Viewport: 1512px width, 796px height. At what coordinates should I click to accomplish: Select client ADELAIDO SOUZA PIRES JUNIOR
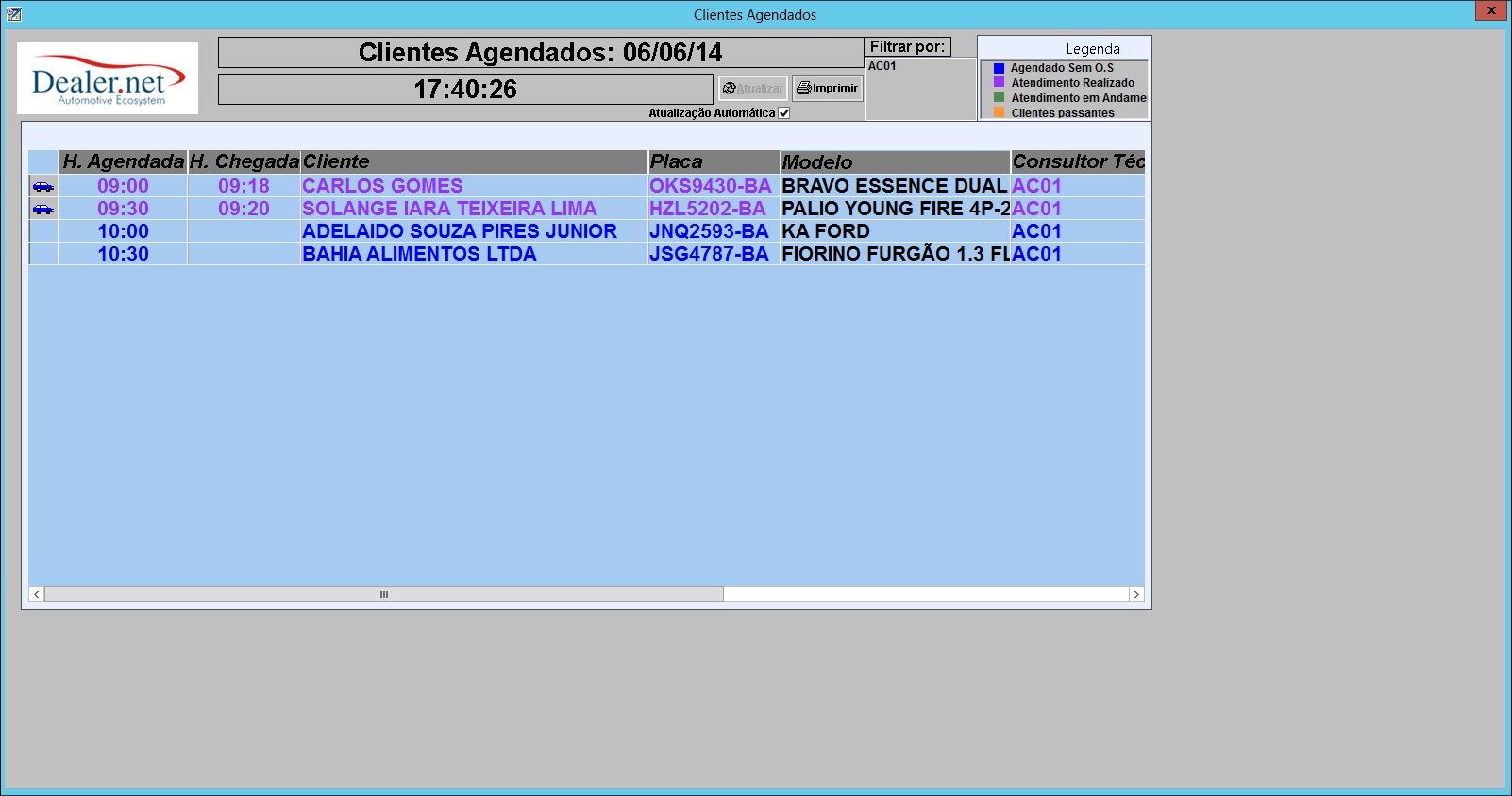tap(460, 231)
